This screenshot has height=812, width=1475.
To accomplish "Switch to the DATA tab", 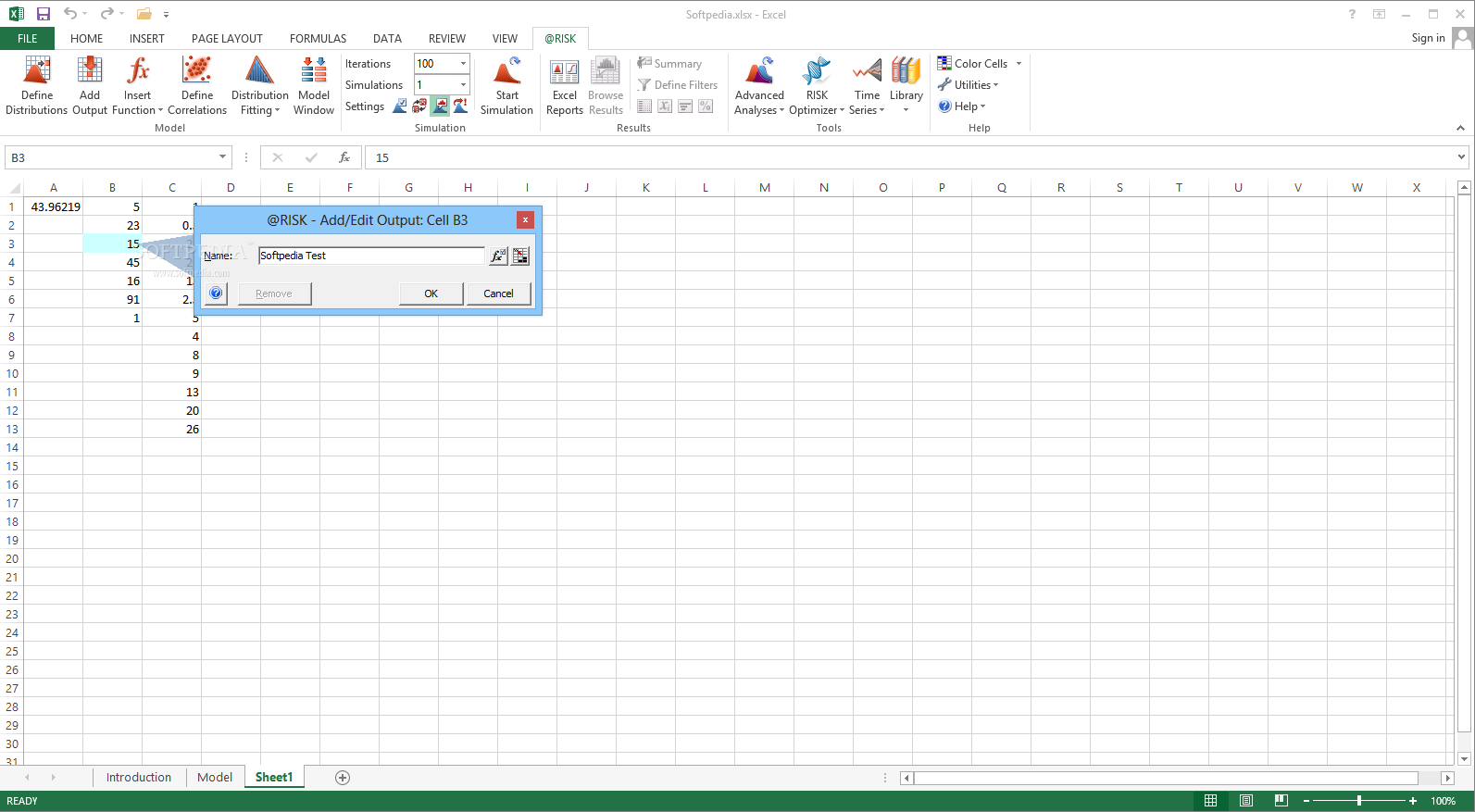I will (x=387, y=38).
